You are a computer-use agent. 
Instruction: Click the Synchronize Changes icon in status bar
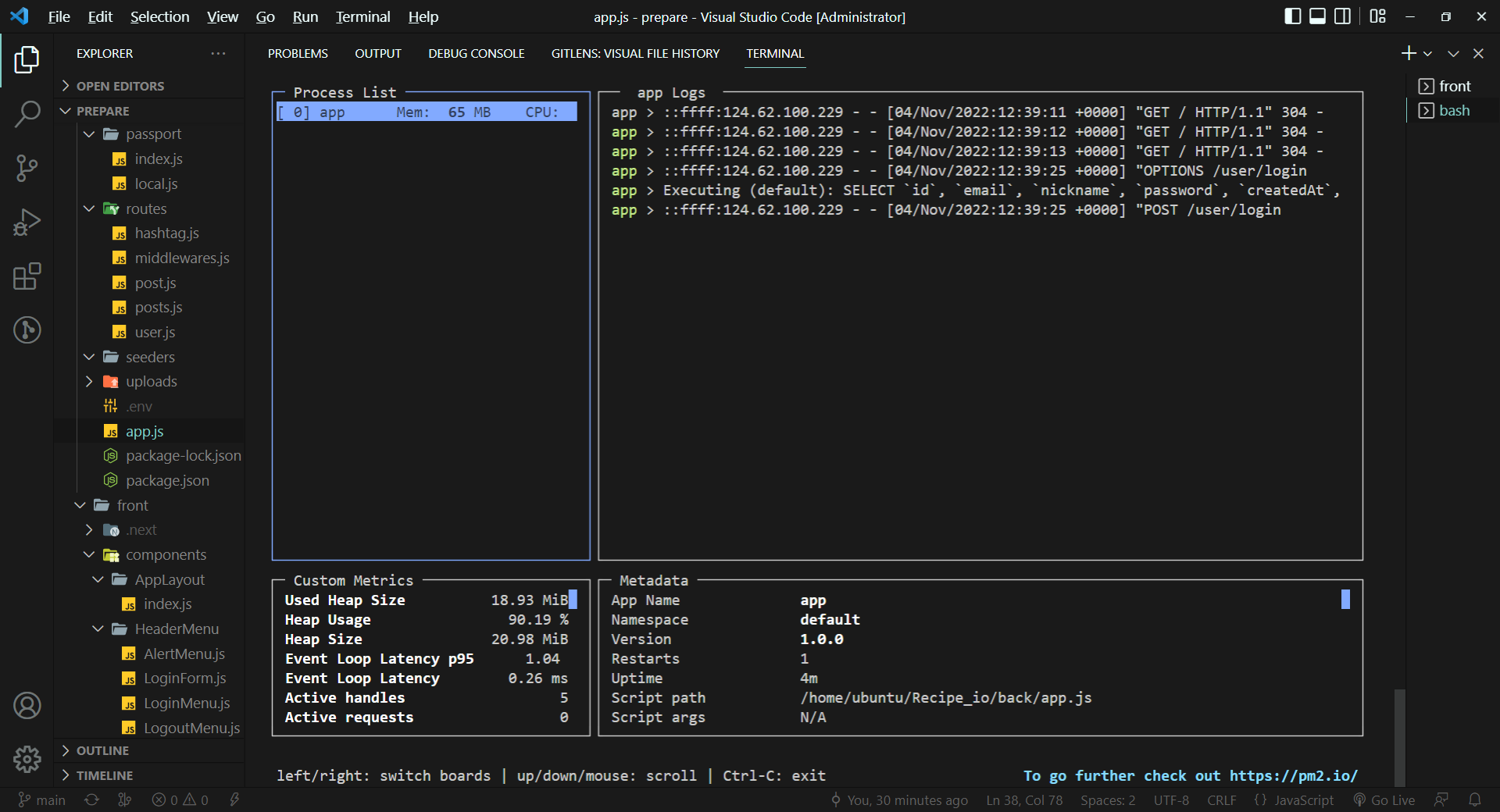pos(91,800)
